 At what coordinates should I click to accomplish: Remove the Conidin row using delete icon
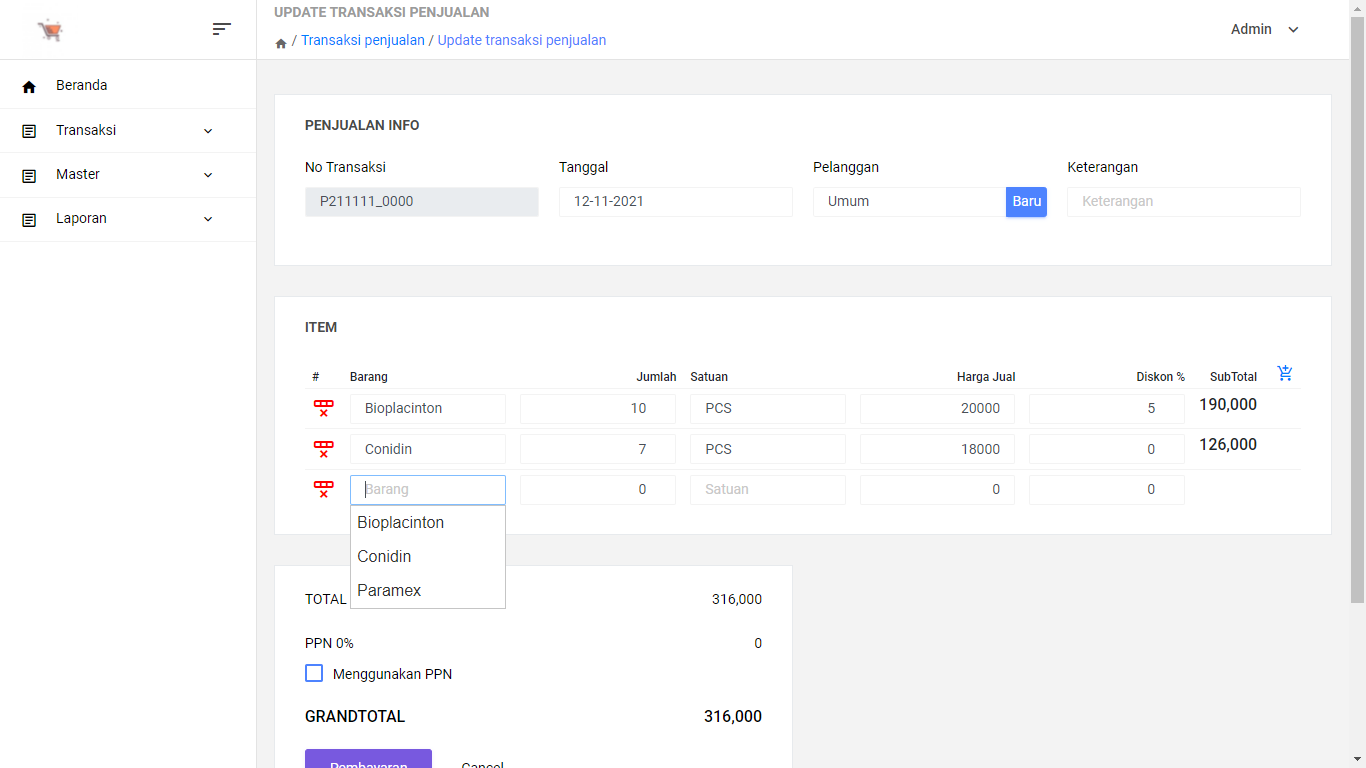pyautogui.click(x=322, y=448)
